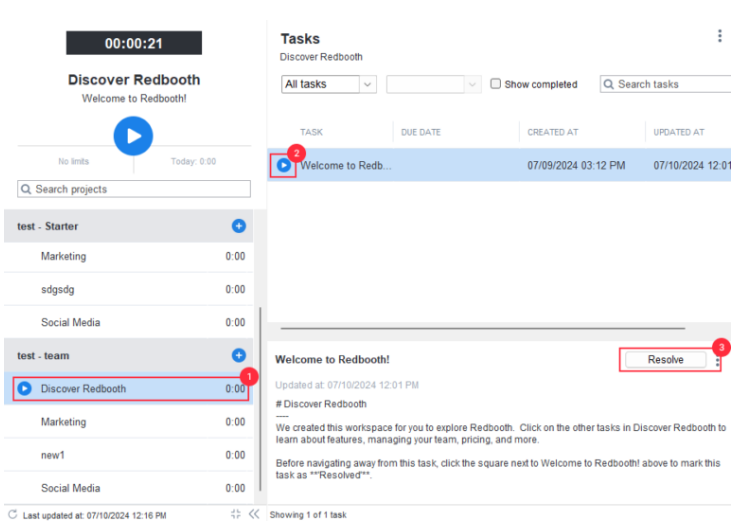Click the compact view icon in status bar

(235, 514)
